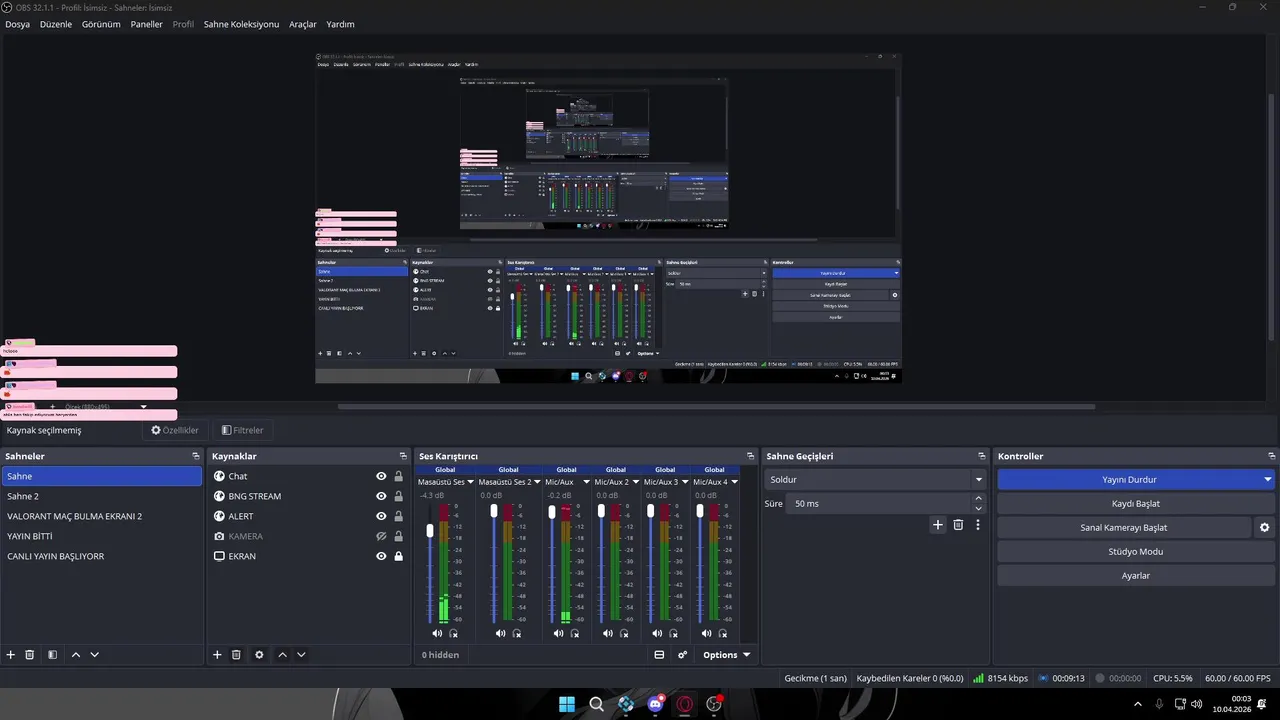This screenshot has height=720, width=1280.
Task: Lock the Chat source
Action: (399, 476)
